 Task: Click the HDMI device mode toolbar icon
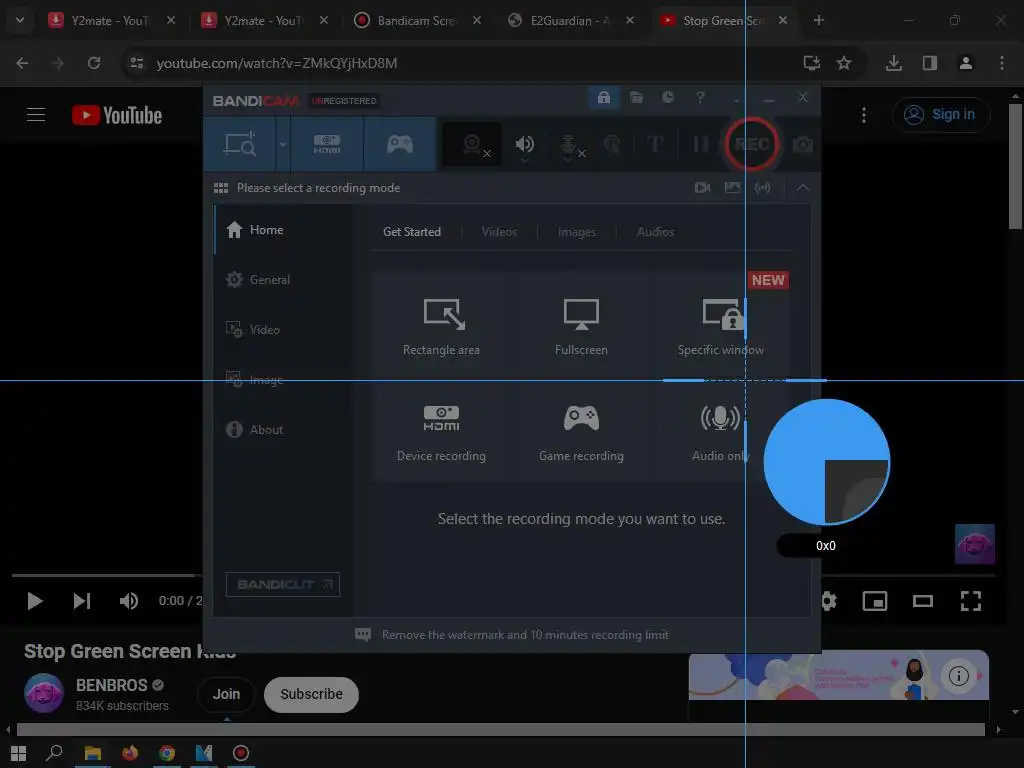click(327, 144)
